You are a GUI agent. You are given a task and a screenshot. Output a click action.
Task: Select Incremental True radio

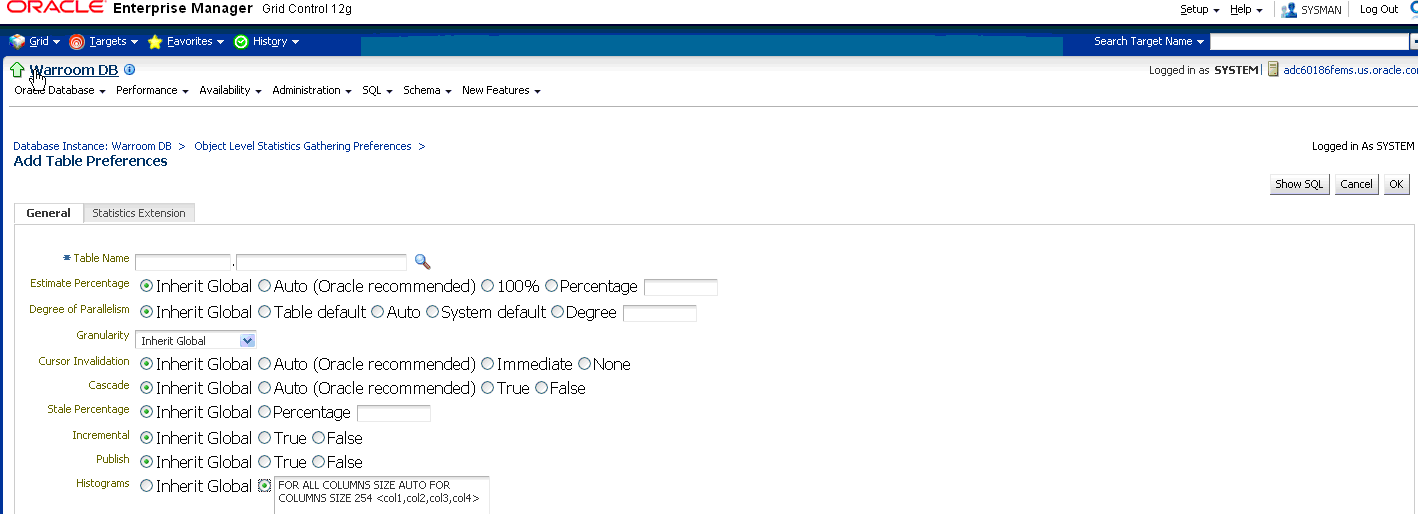[265, 438]
